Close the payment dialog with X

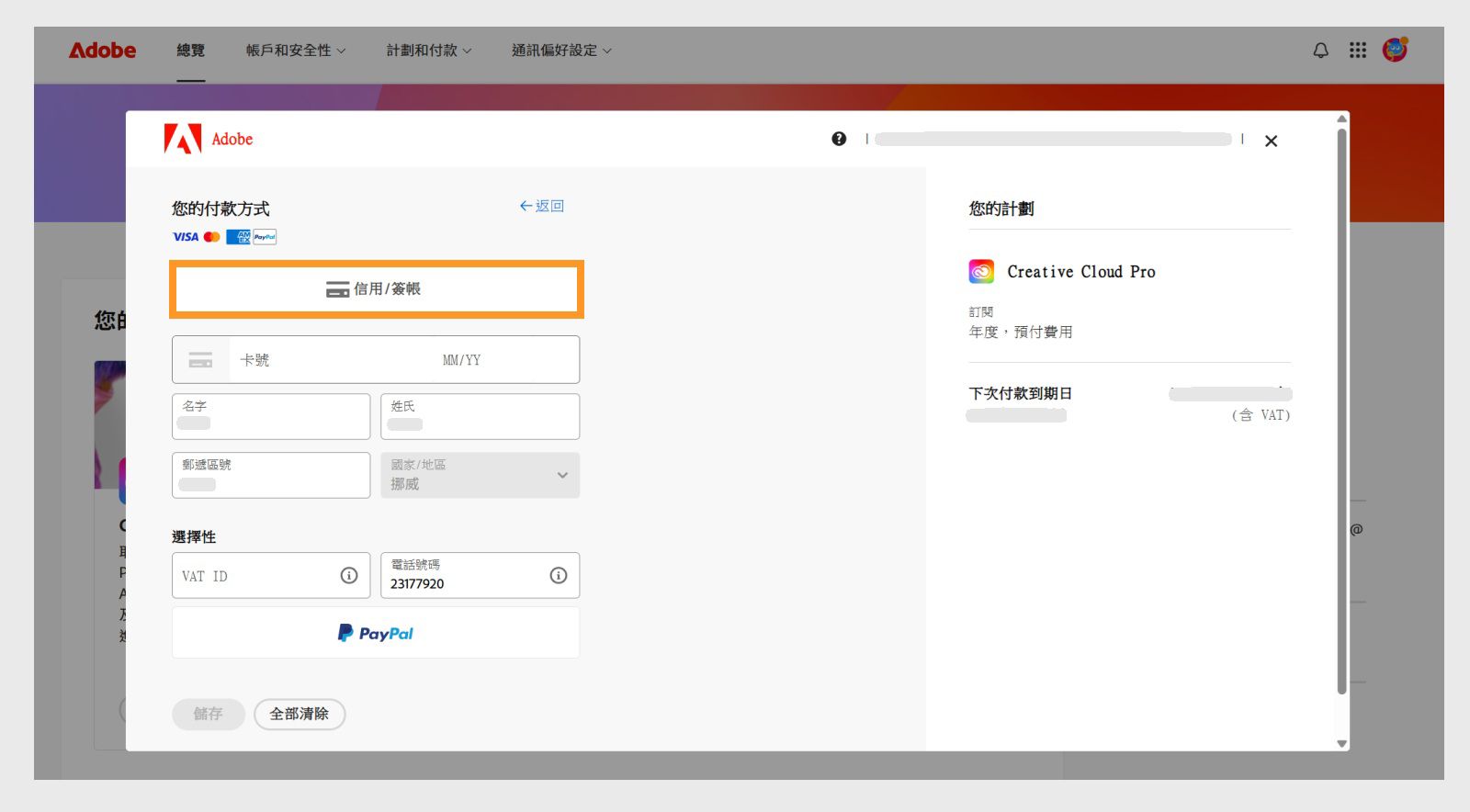point(1271,141)
